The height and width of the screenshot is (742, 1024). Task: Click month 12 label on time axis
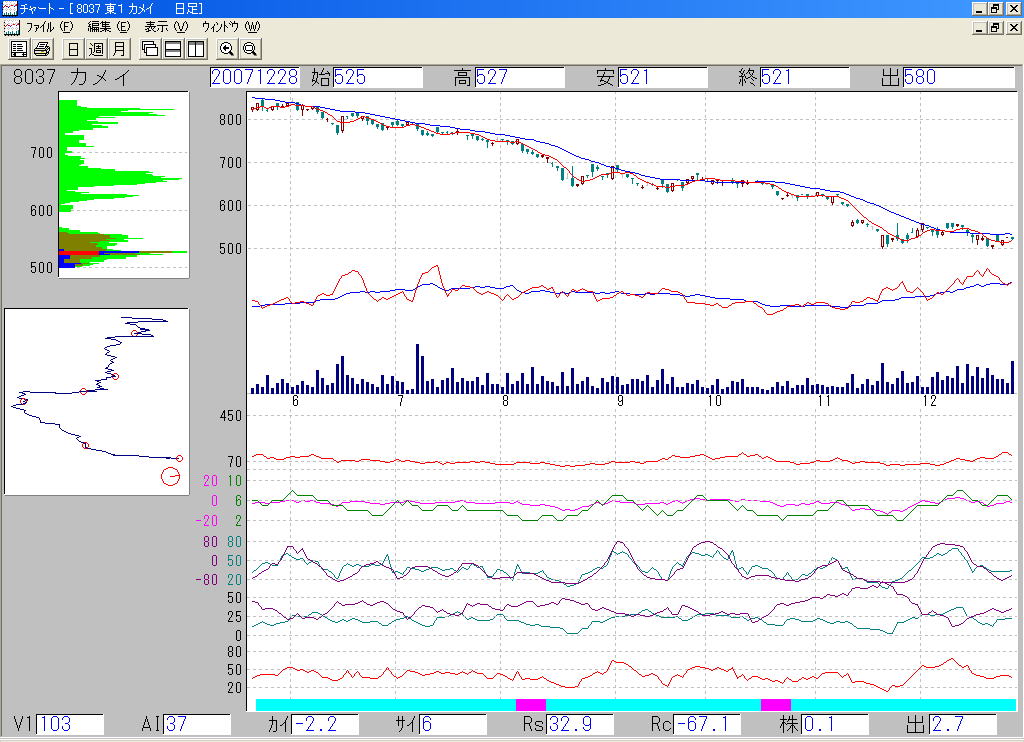tap(929, 401)
